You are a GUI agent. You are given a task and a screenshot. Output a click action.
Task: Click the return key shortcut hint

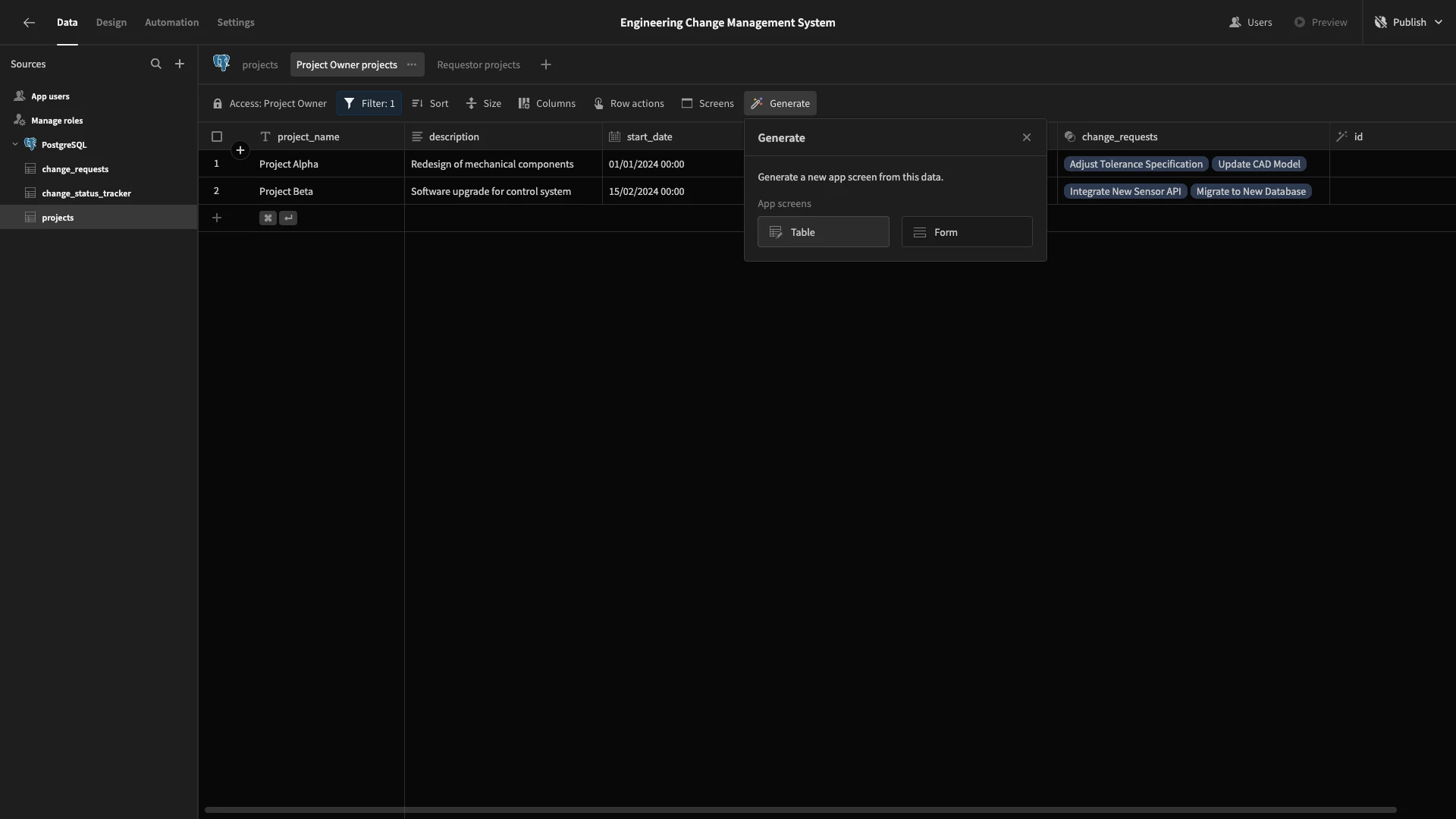click(288, 218)
